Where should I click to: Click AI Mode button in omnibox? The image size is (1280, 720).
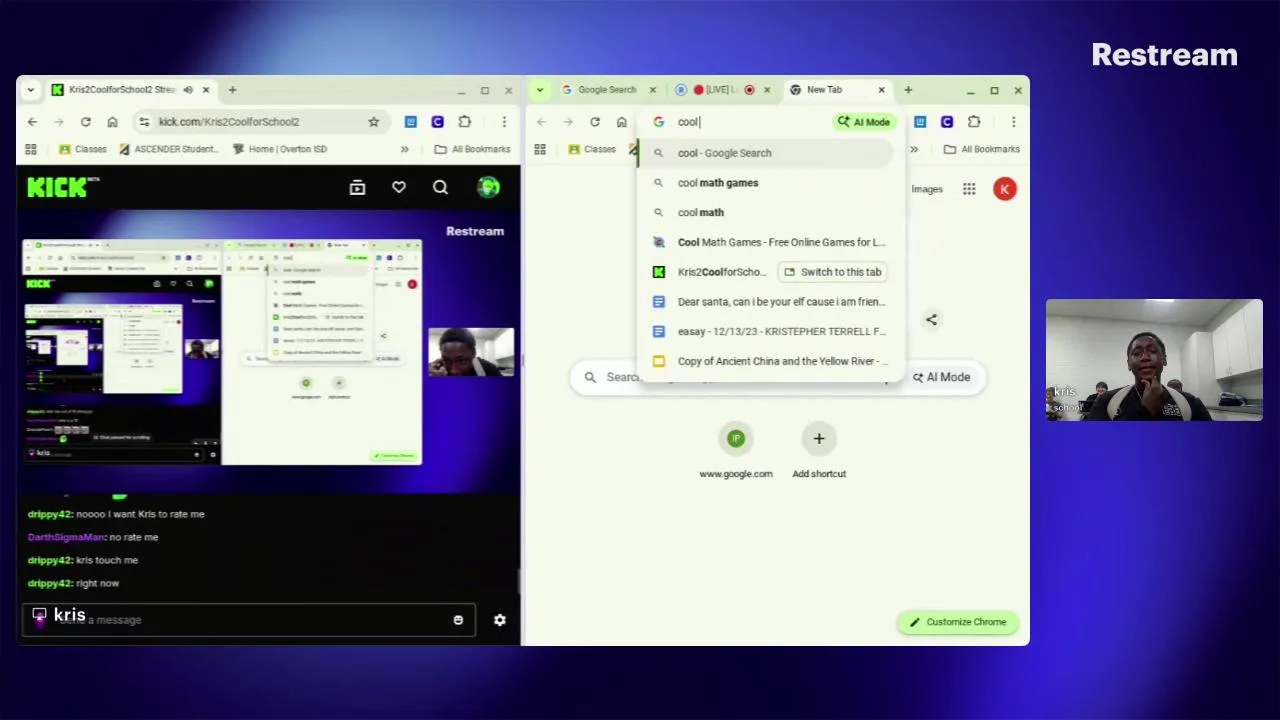click(x=864, y=122)
